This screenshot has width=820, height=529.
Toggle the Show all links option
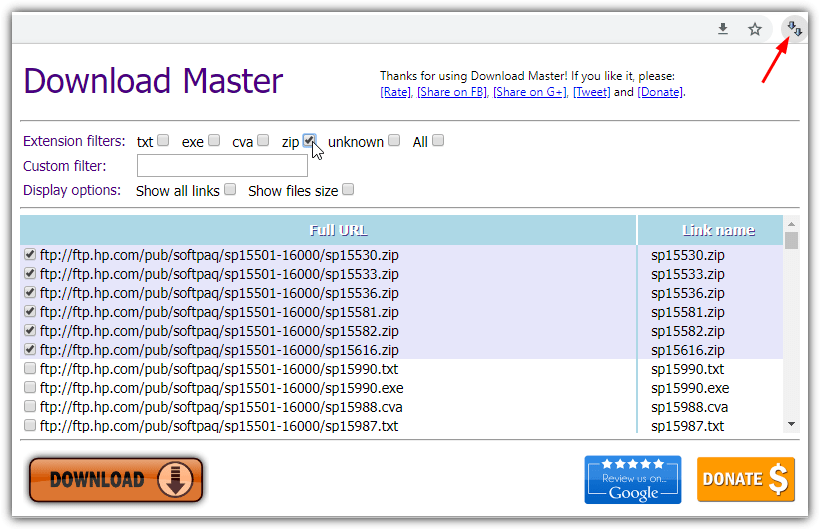click(230, 190)
